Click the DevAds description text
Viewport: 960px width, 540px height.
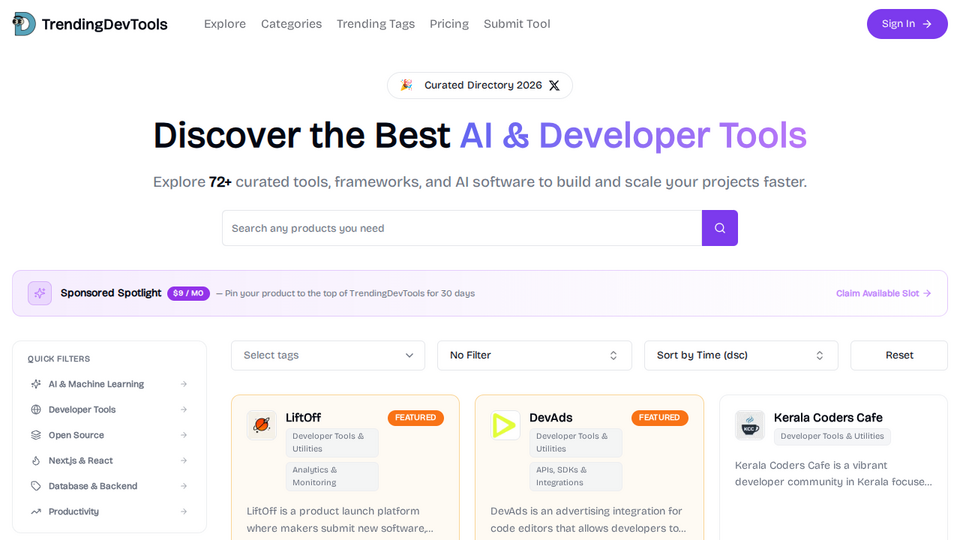[x=588, y=520]
